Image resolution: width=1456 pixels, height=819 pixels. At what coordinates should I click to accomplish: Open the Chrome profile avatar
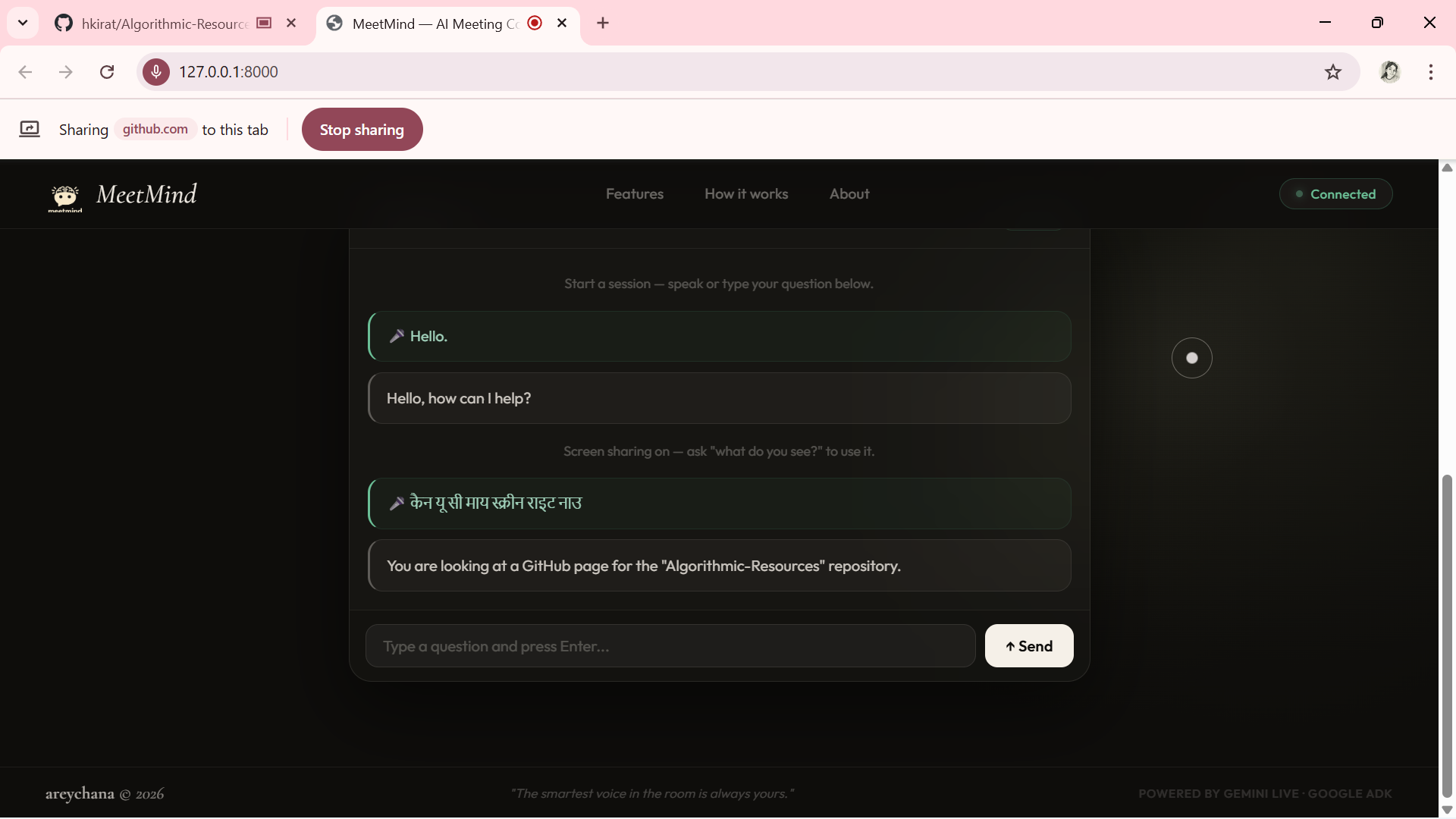[1390, 72]
